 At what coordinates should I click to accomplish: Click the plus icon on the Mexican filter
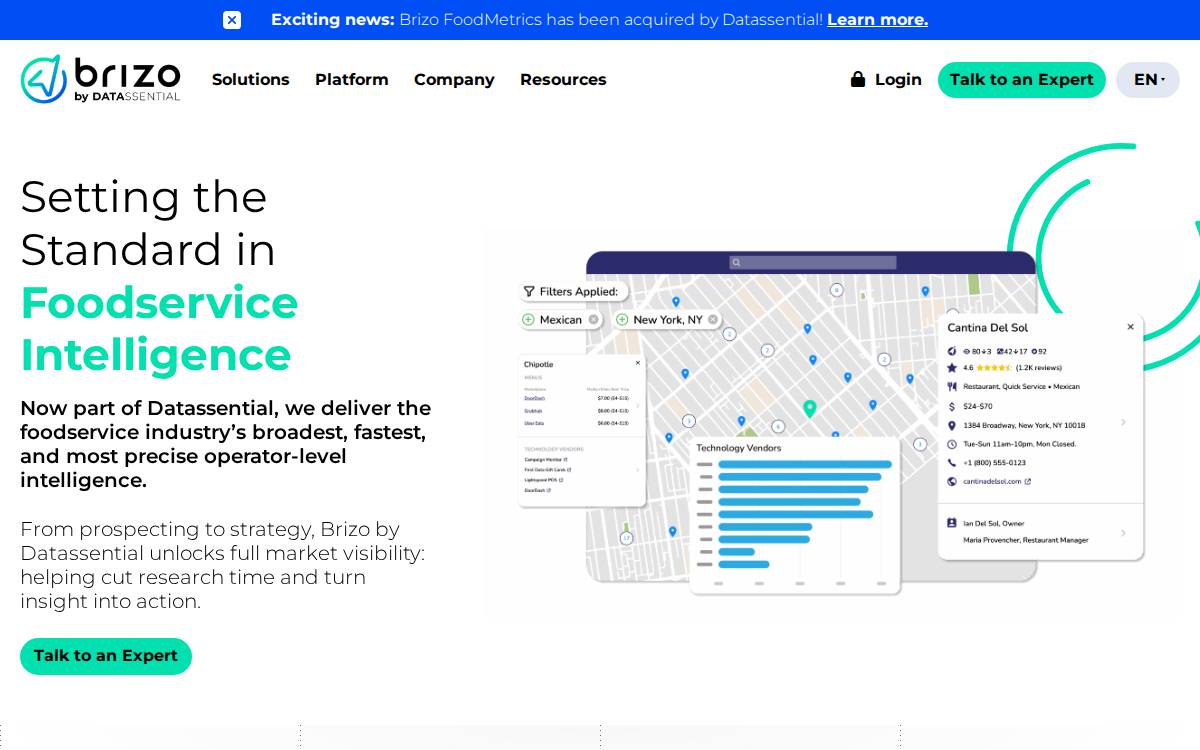[528, 320]
